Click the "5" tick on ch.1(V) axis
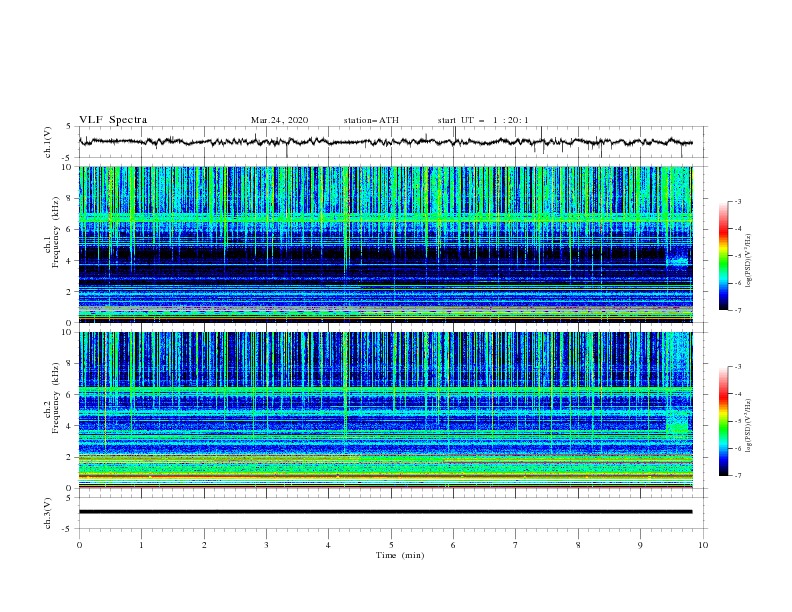792x612 pixels. click(69, 126)
